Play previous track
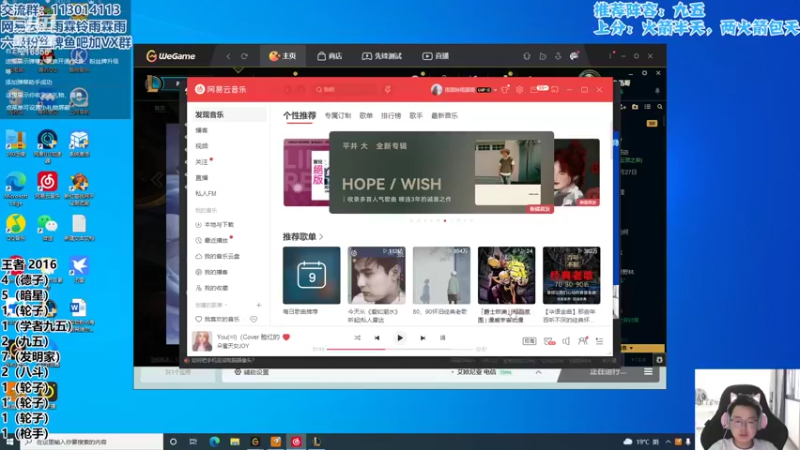 pos(377,338)
